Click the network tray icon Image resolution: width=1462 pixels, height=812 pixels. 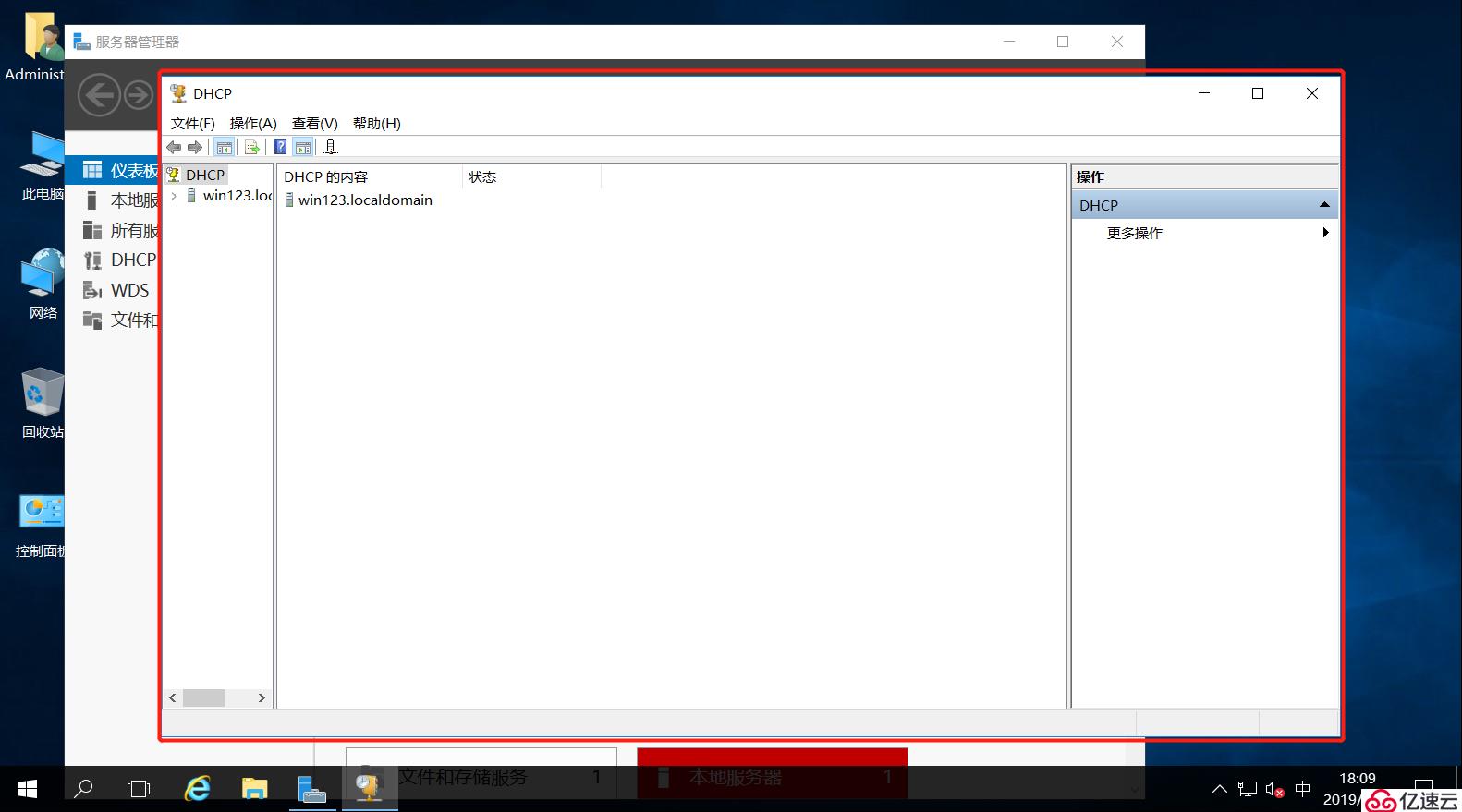[x=1248, y=789]
